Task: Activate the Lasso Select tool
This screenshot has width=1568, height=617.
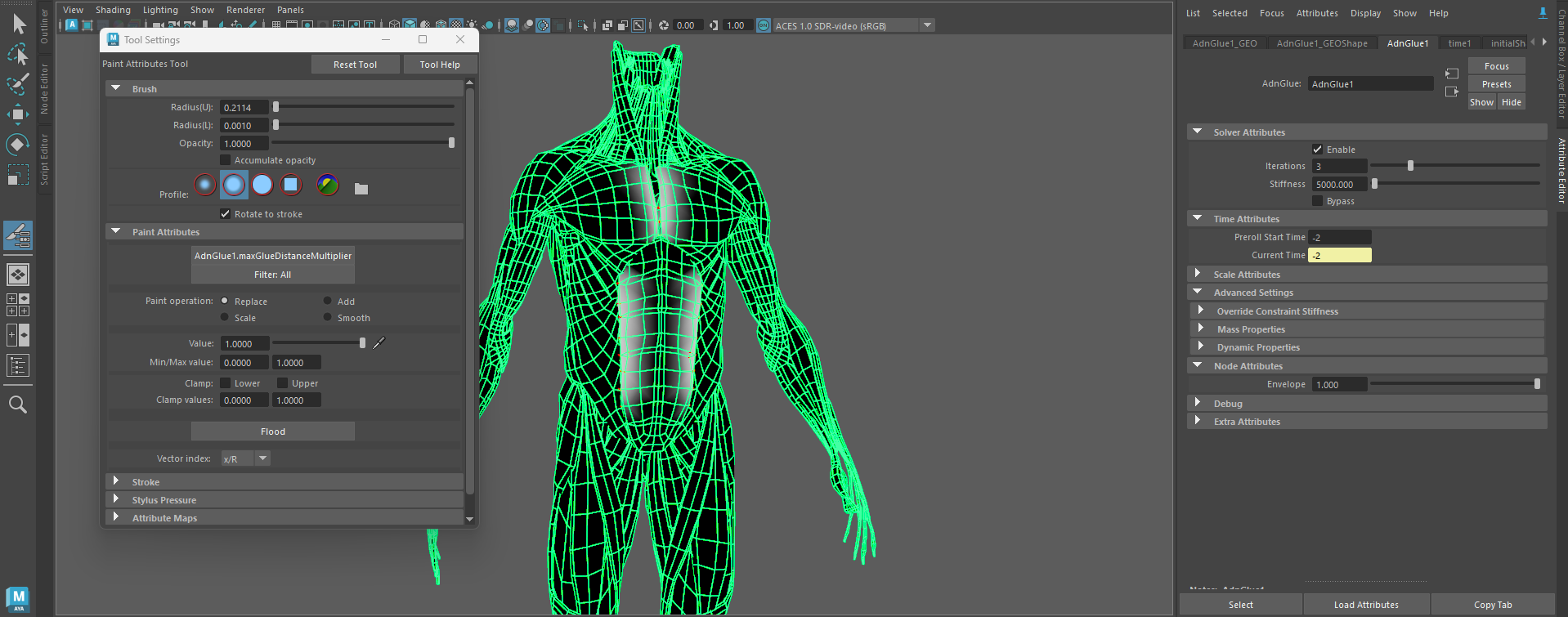Action: coord(18,55)
